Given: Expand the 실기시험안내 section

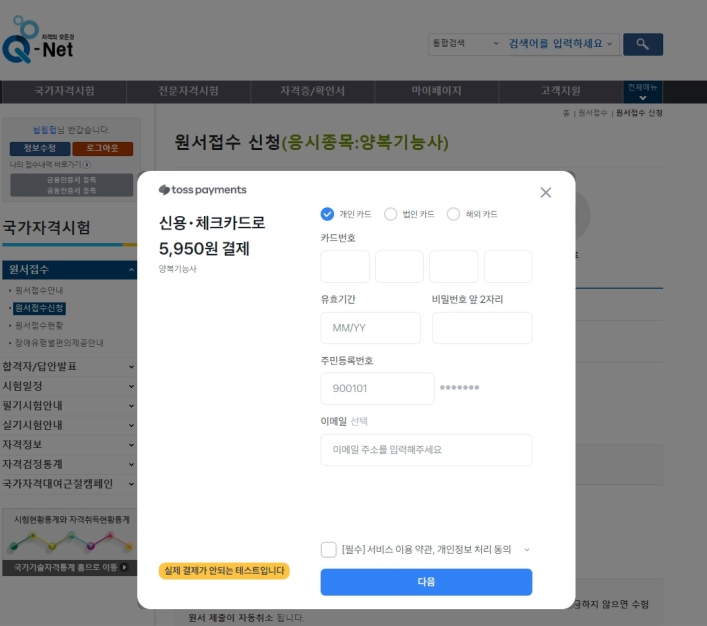Looking at the screenshot, I should click(x=69, y=425).
